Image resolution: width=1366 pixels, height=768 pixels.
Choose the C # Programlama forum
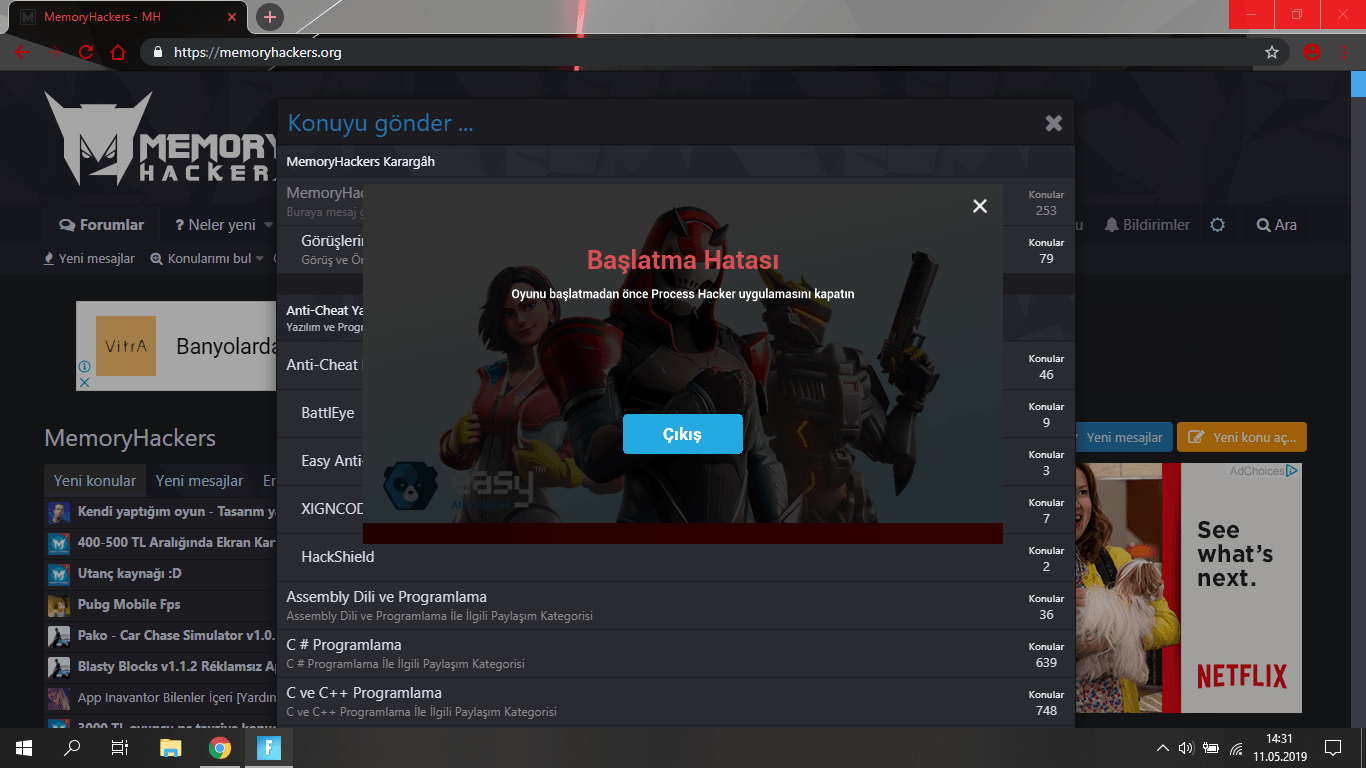pos(676,653)
